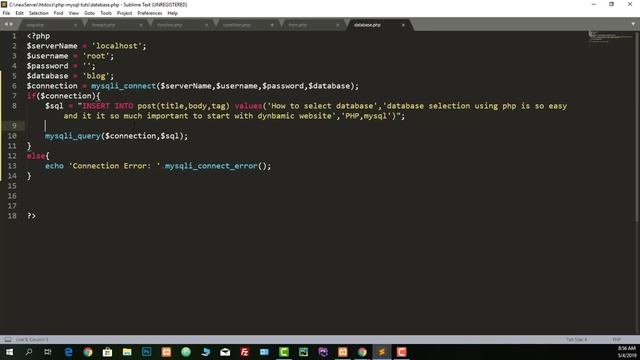The height and width of the screenshot is (360, 640).
Task: Select the Sublime Text taskbar icon
Action: point(382,352)
